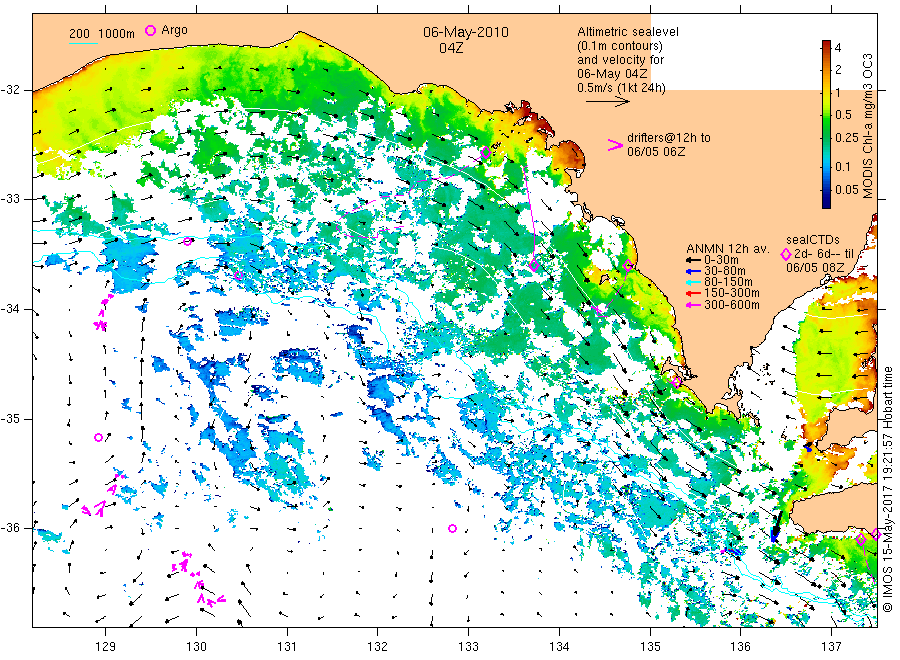Click the '06/05 08Z' seal CTD time text
This screenshot has height=660, width=900.
point(815,267)
